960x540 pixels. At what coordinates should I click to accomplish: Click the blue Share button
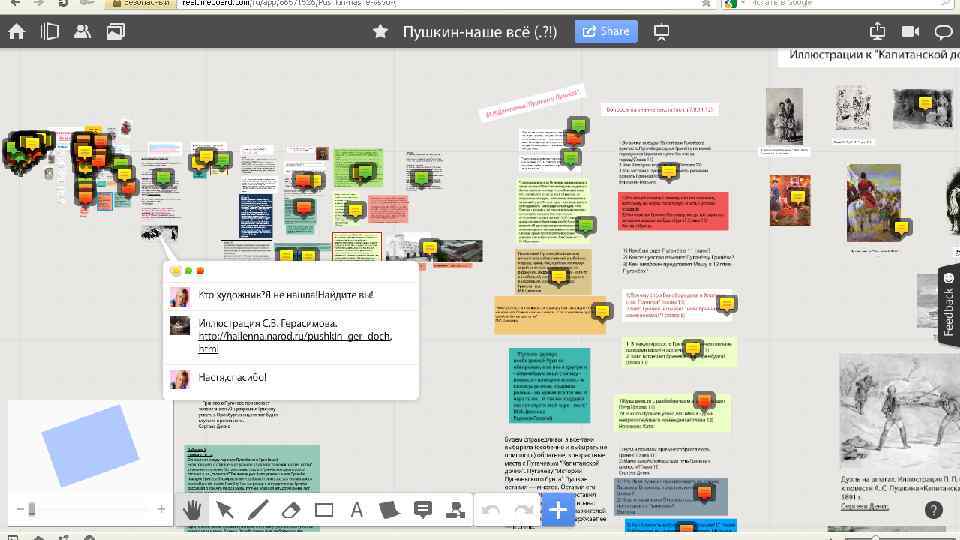tap(606, 31)
